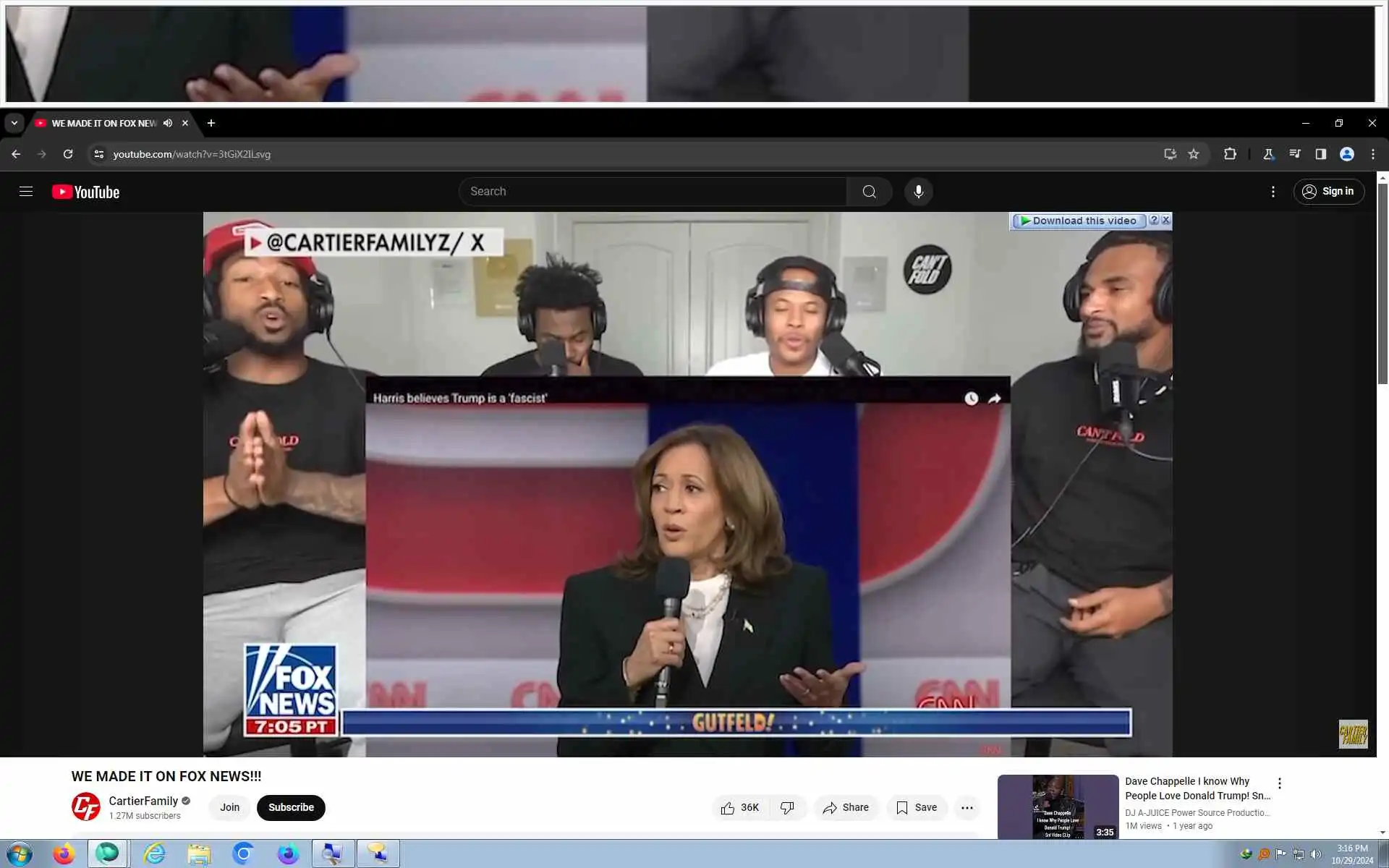
Task: Open the browser extensions puzzle icon
Action: 1230,154
